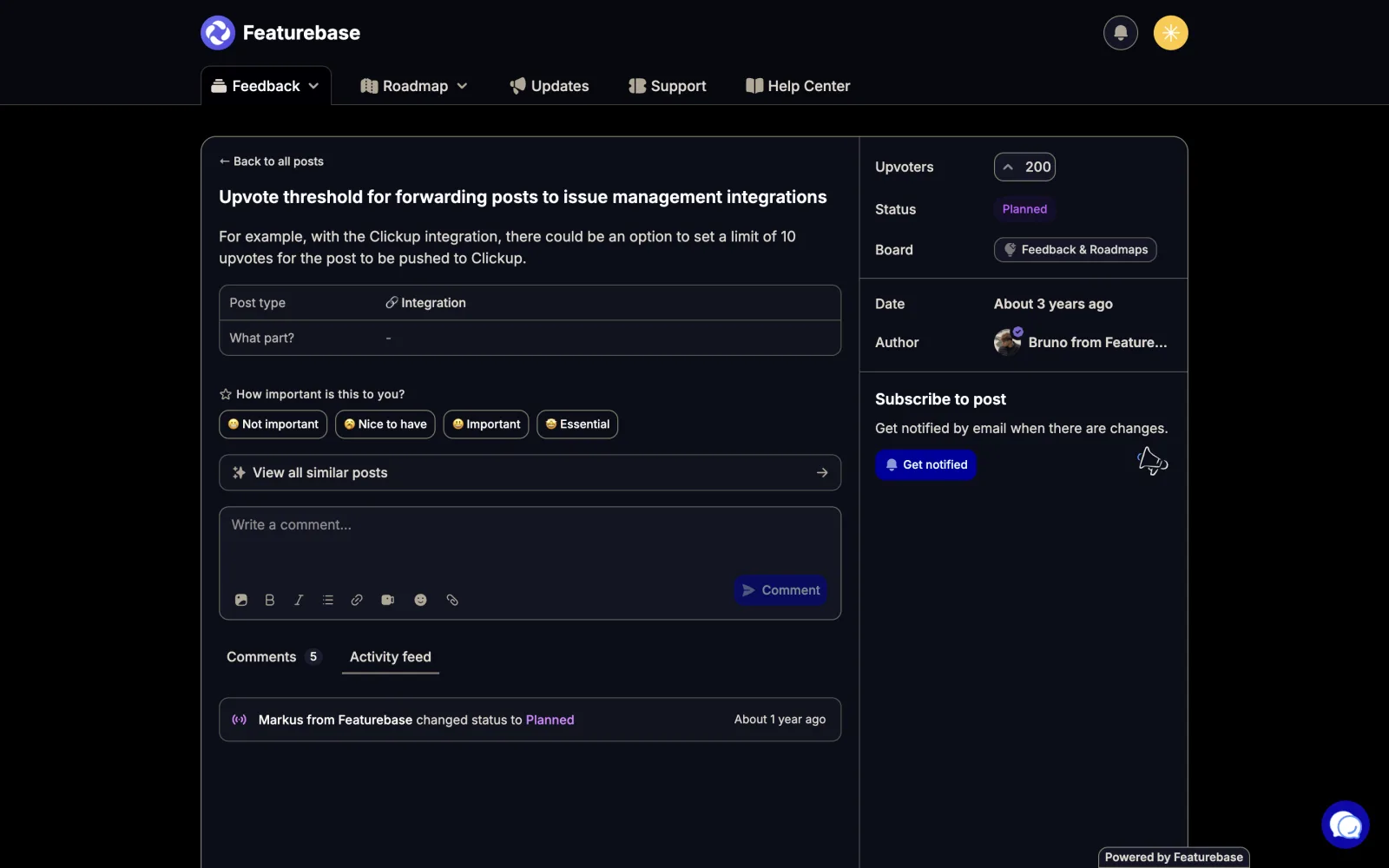Image resolution: width=1389 pixels, height=868 pixels.
Task: Click the Write a comment field
Action: pos(530,540)
